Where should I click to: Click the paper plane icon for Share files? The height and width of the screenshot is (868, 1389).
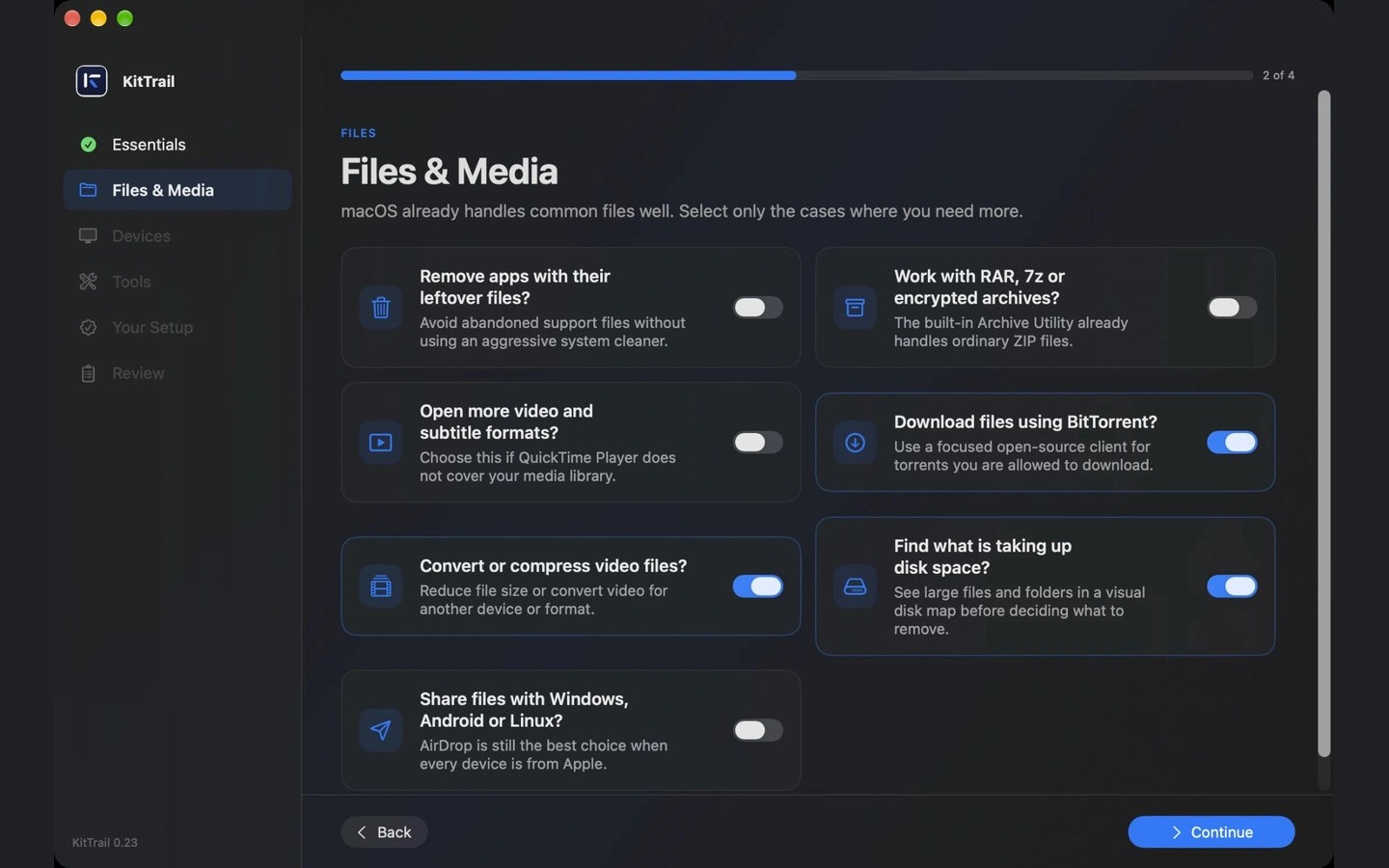(x=381, y=730)
